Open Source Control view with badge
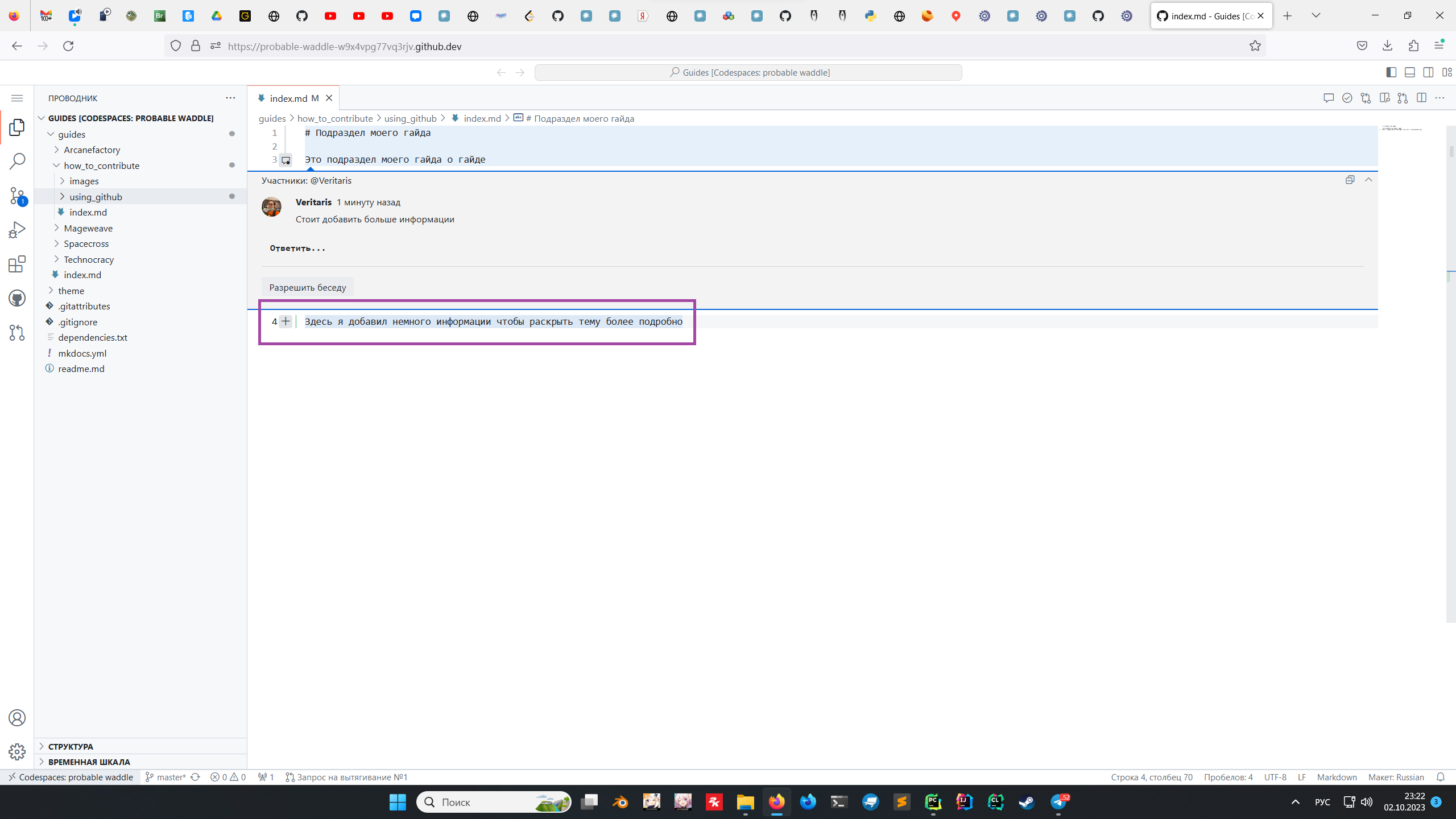Screen dimensions: 1456x819 [17, 196]
